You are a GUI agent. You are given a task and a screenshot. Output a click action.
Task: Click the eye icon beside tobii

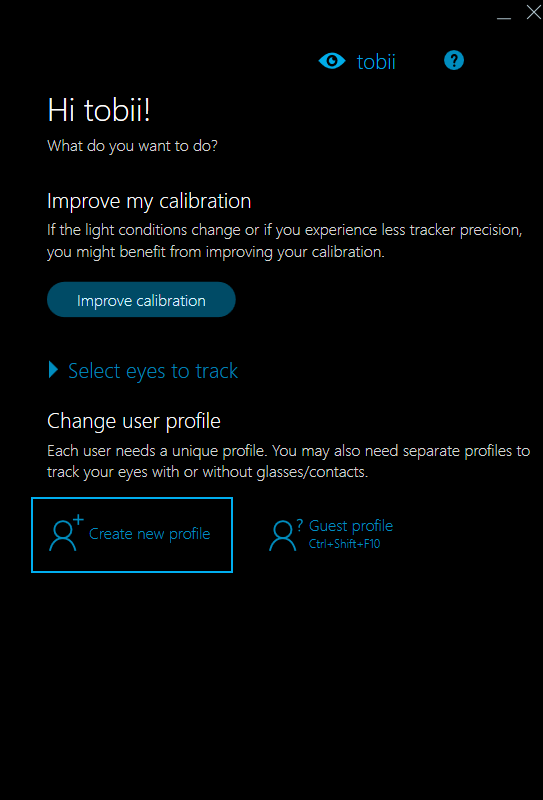point(332,61)
